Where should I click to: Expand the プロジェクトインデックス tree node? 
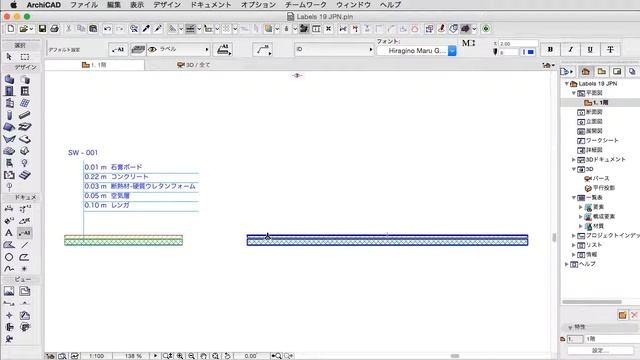point(574,236)
